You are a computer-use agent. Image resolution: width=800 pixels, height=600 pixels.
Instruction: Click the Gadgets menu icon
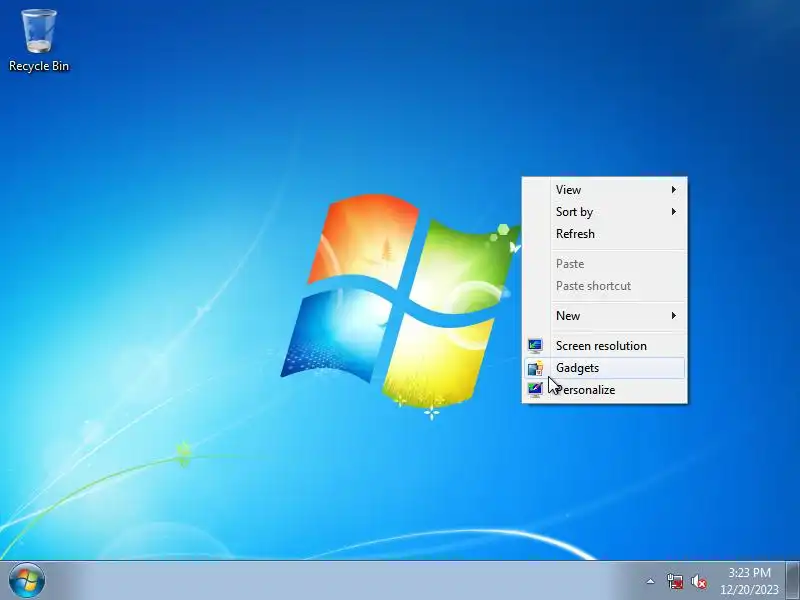click(535, 368)
